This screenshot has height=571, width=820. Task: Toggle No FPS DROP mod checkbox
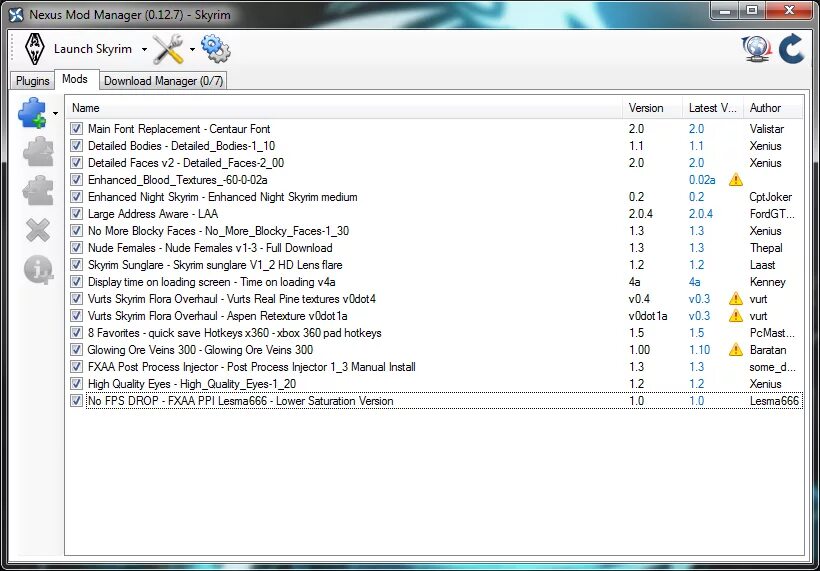point(76,401)
